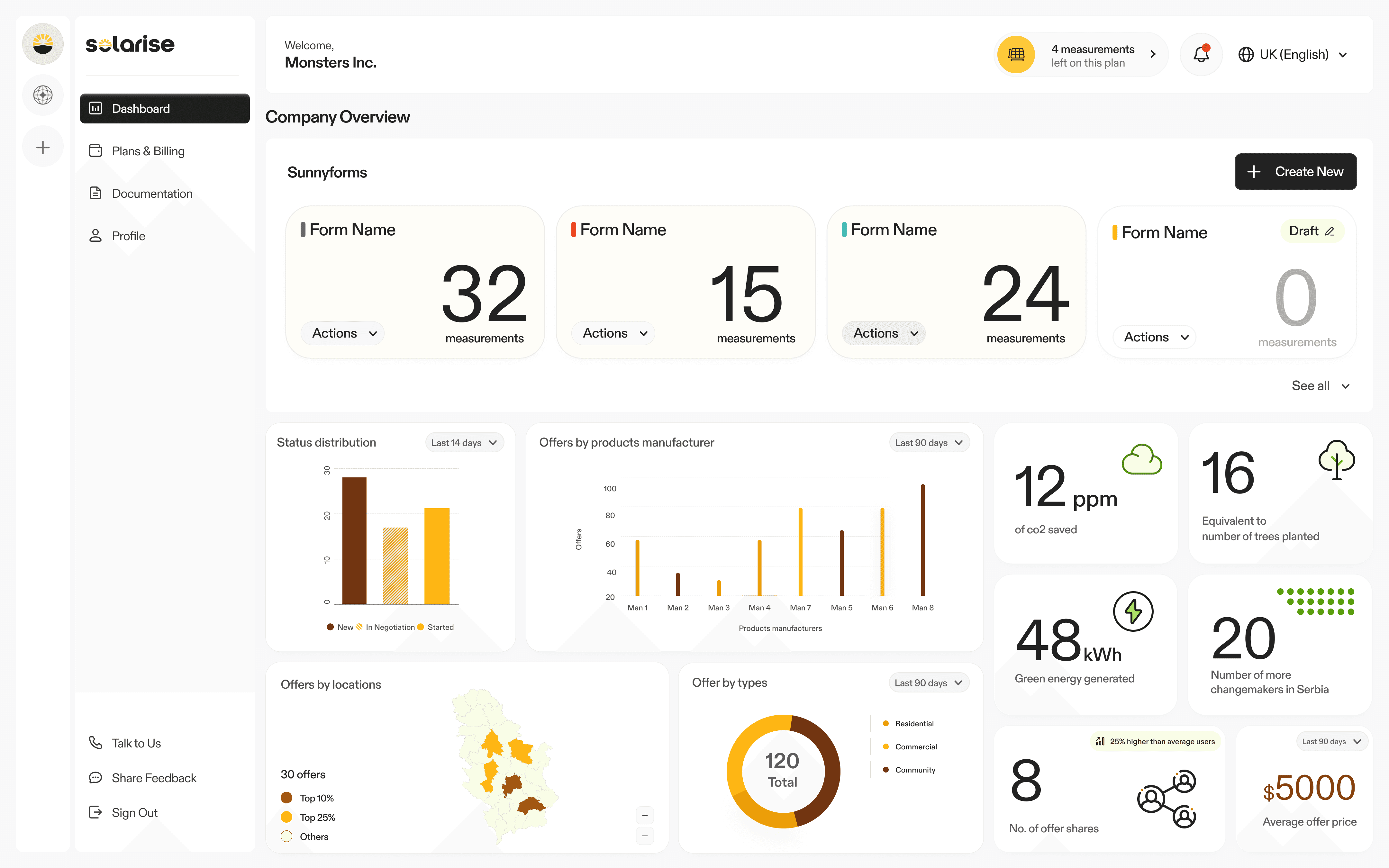Click the offer shares people network icon
The width and height of the screenshot is (1389, 868).
click(x=1167, y=799)
